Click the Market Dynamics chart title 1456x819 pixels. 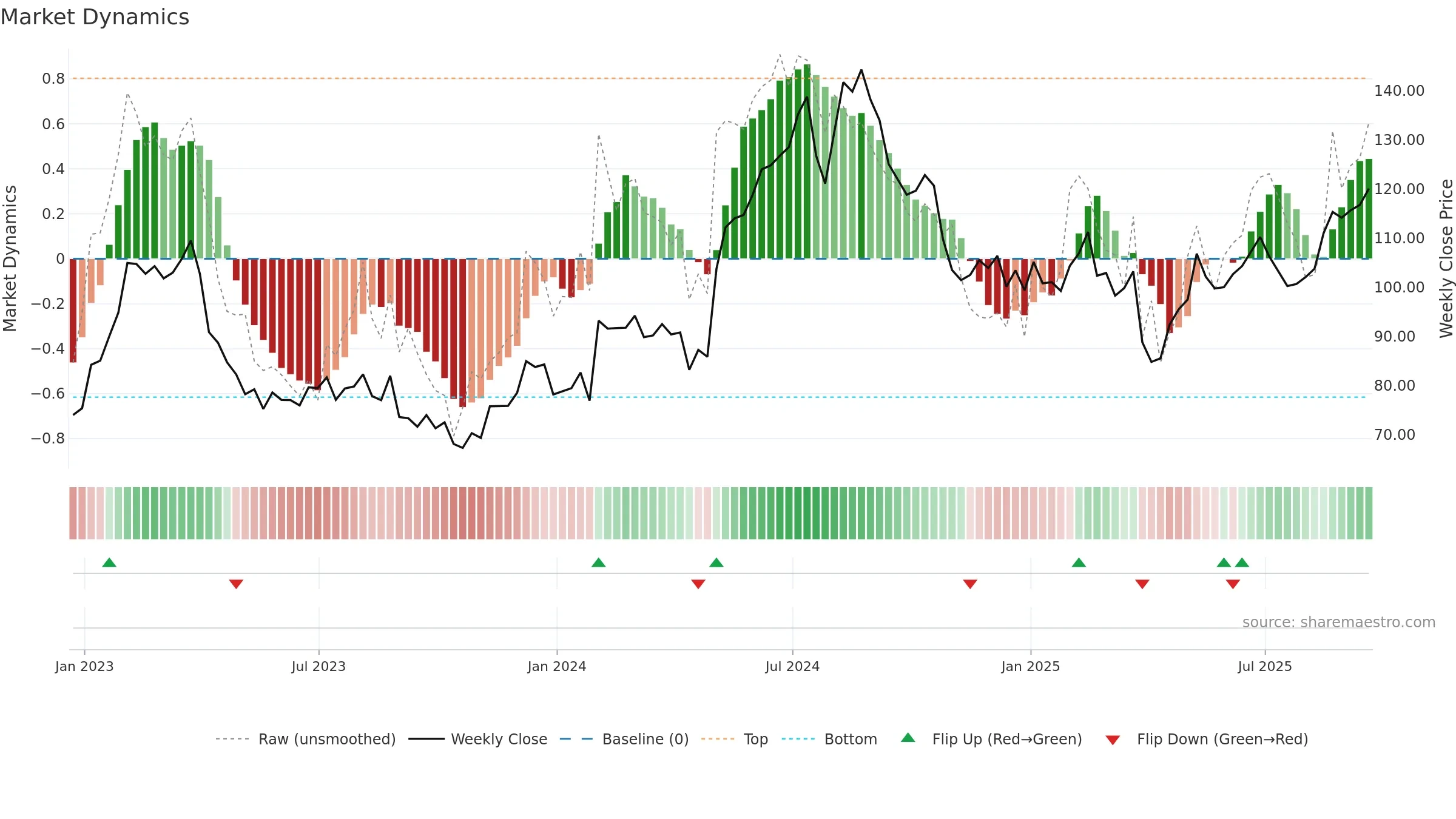coord(95,17)
